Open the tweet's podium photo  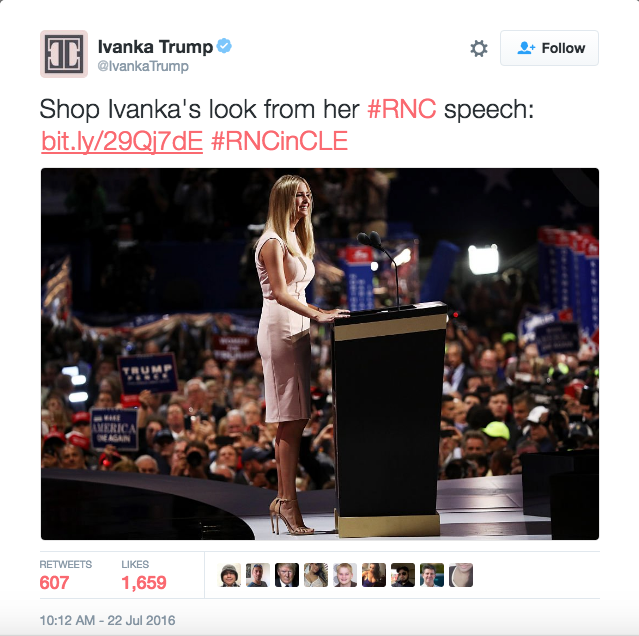coord(320,354)
